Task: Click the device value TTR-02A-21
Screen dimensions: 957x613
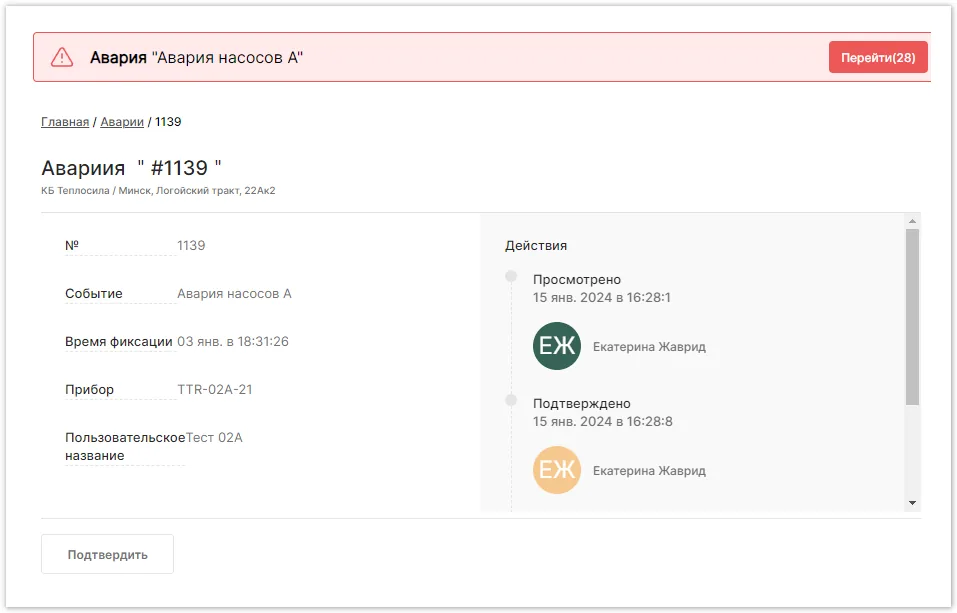Action: [x=215, y=390]
